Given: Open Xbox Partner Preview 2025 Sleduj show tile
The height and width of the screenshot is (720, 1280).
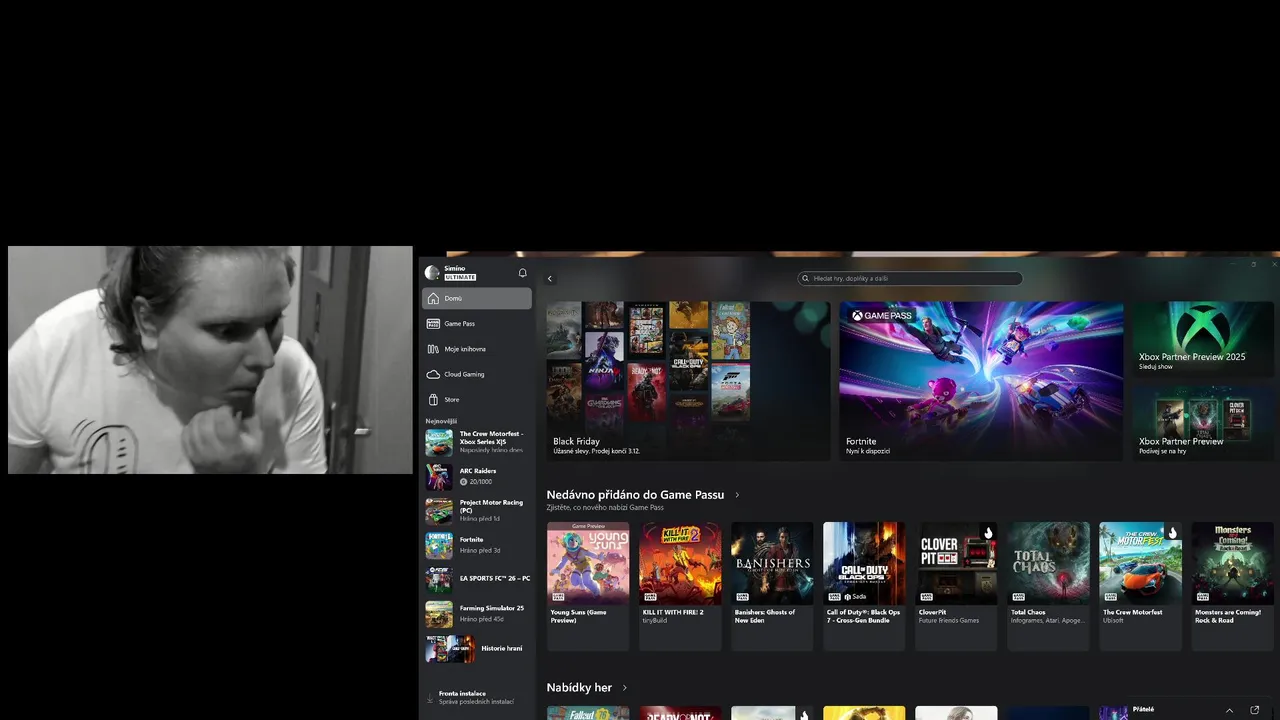Looking at the screenshot, I should click(1204, 340).
